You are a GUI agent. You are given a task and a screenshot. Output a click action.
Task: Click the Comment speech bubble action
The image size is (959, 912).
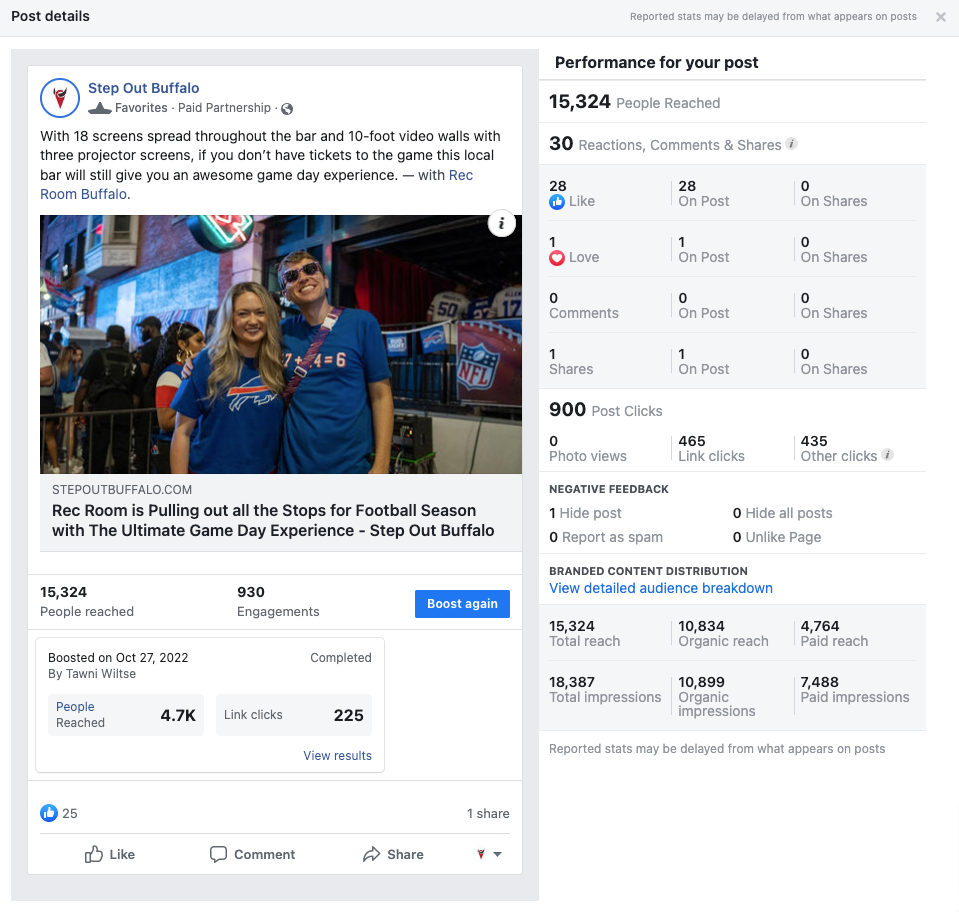[x=252, y=854]
